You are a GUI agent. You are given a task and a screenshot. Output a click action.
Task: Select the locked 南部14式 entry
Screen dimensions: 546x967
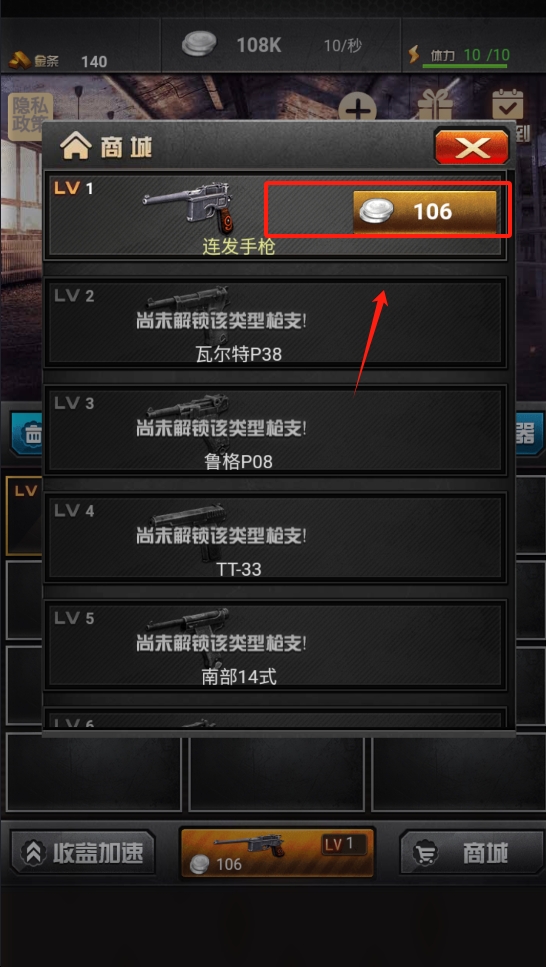pyautogui.click(x=275, y=643)
